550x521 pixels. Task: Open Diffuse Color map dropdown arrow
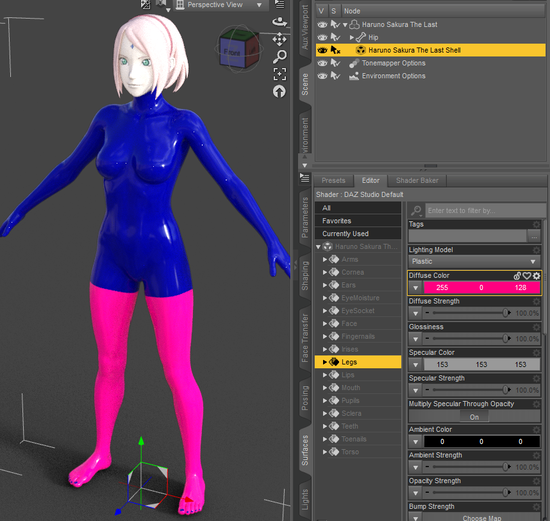[x=416, y=288]
